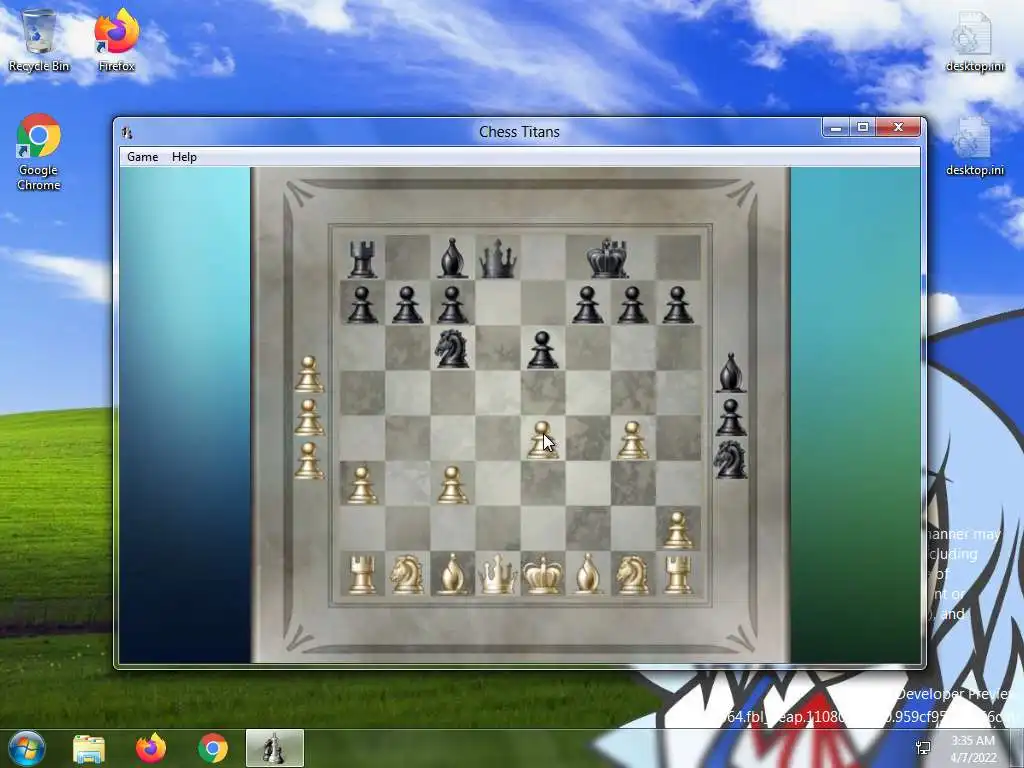Open the Recycle Bin desktop icon
1024x768 pixels.
[39, 40]
